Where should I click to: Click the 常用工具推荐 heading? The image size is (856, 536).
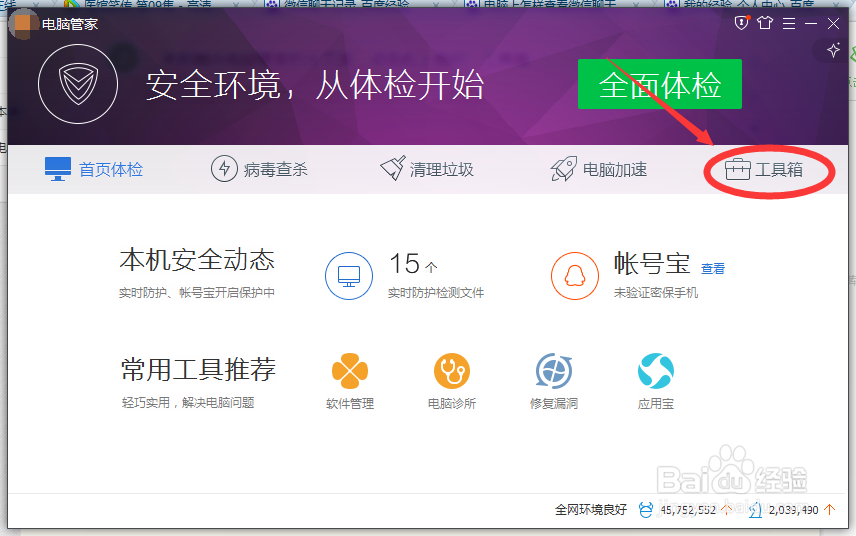coord(198,370)
